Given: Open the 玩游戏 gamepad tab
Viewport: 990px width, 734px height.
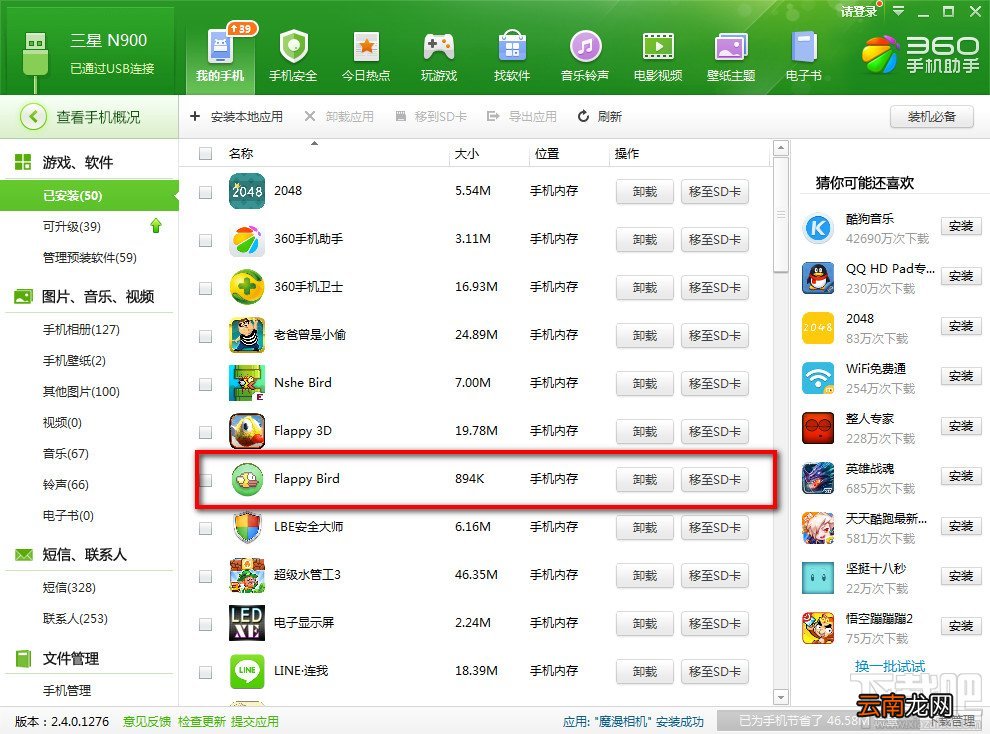Looking at the screenshot, I should 439,55.
